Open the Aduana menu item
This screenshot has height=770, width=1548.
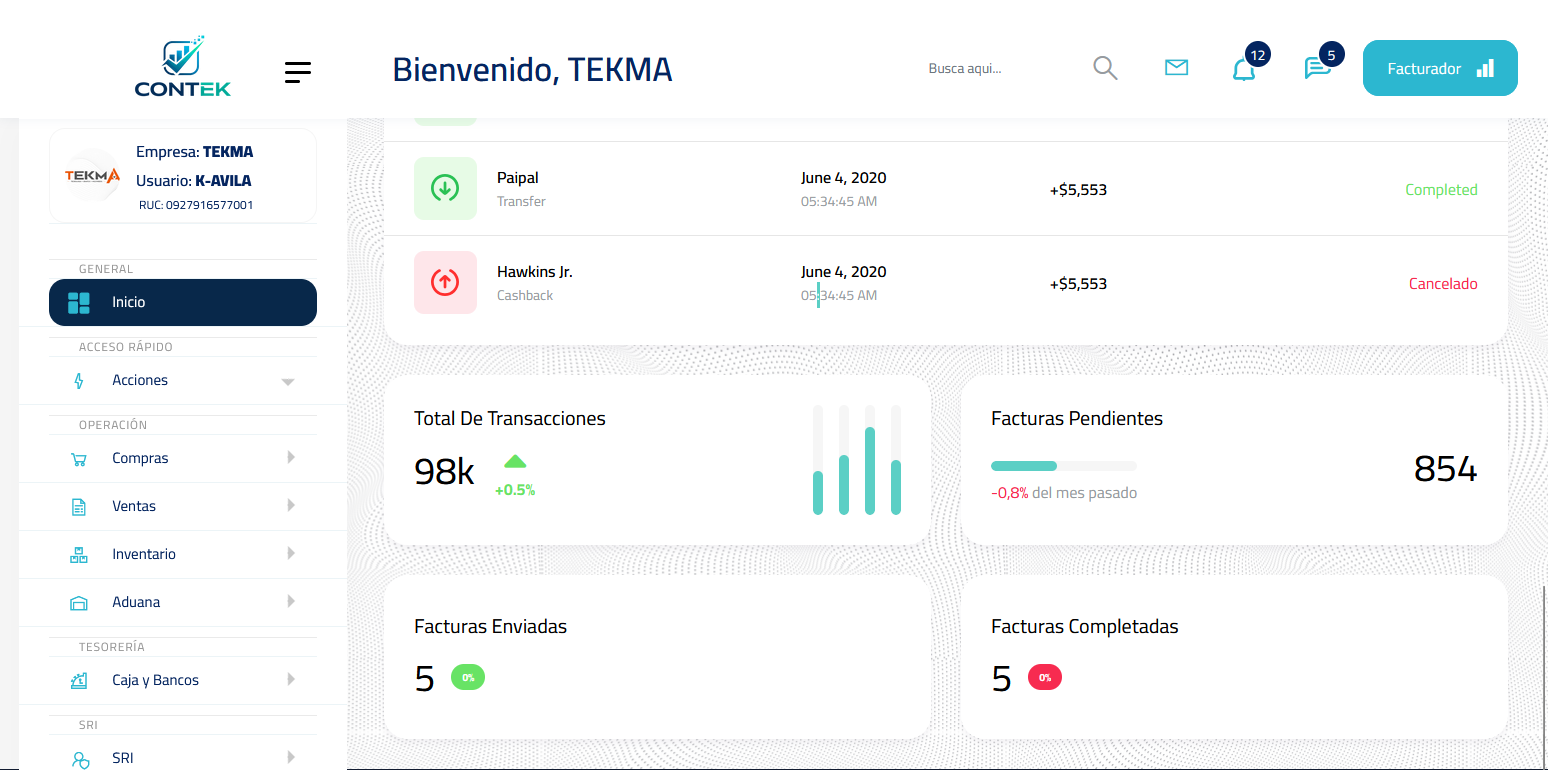[x=136, y=602]
